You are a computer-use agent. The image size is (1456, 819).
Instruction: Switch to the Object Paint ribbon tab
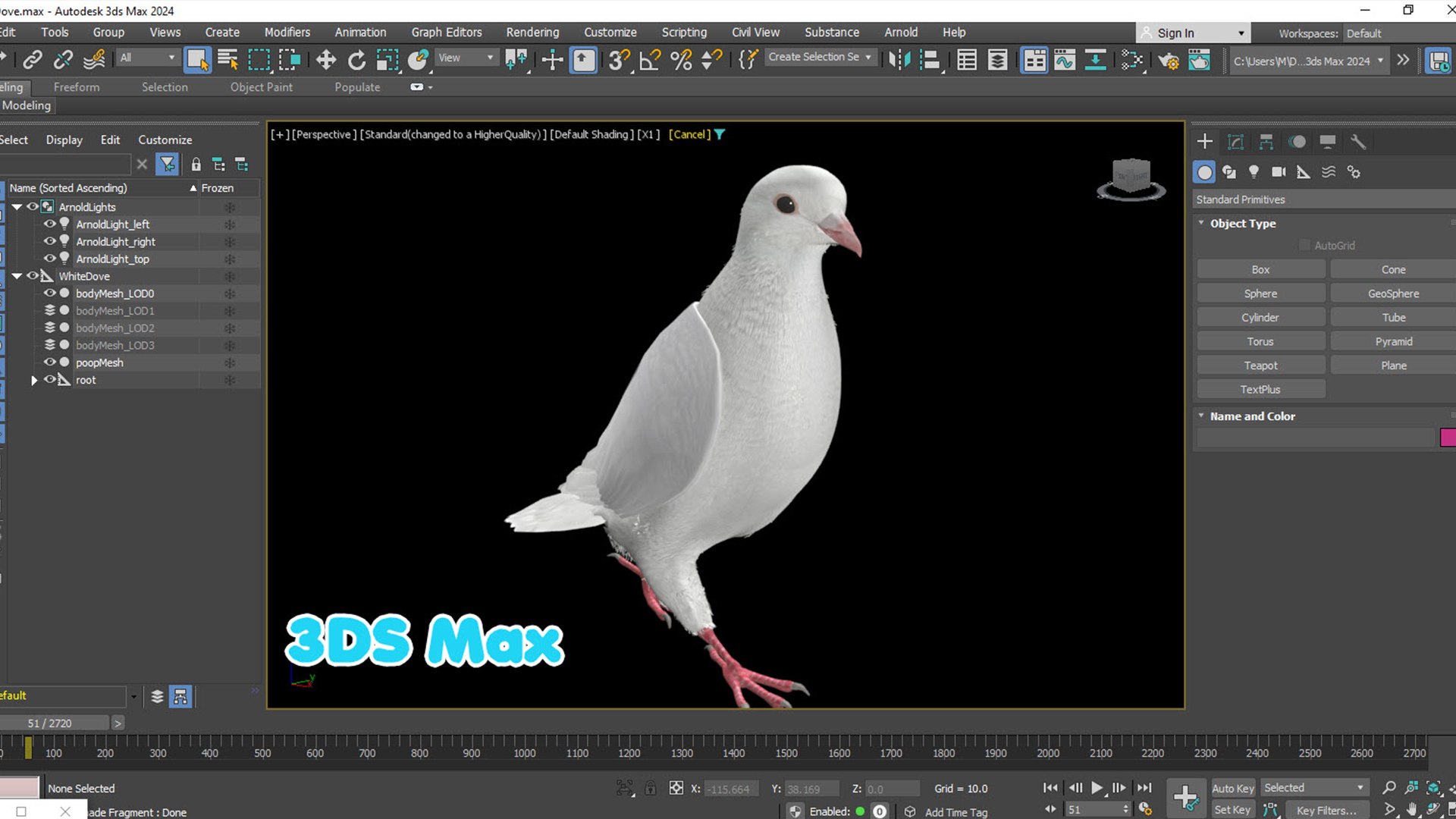[x=262, y=87]
